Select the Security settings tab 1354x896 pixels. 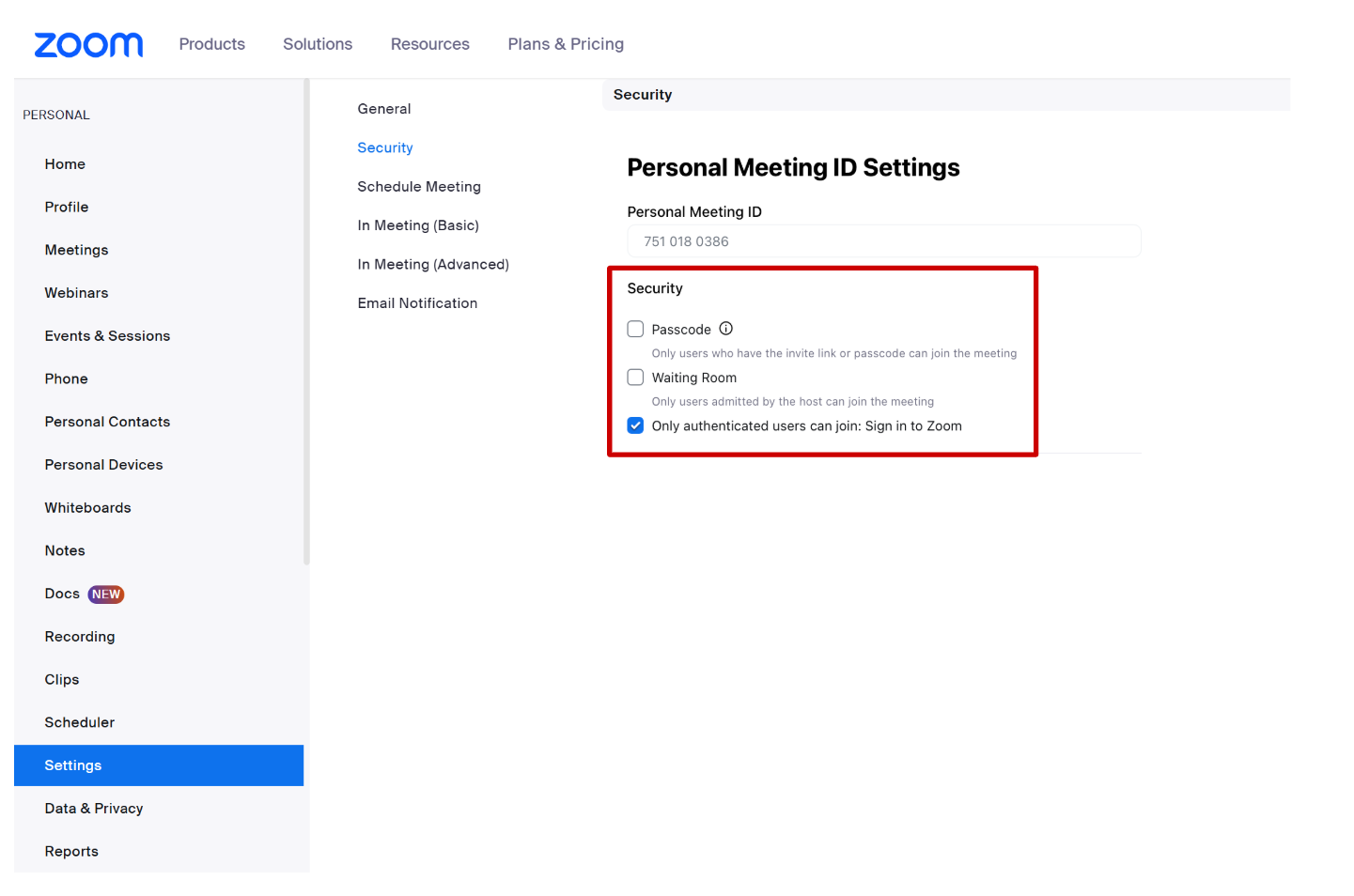point(385,147)
